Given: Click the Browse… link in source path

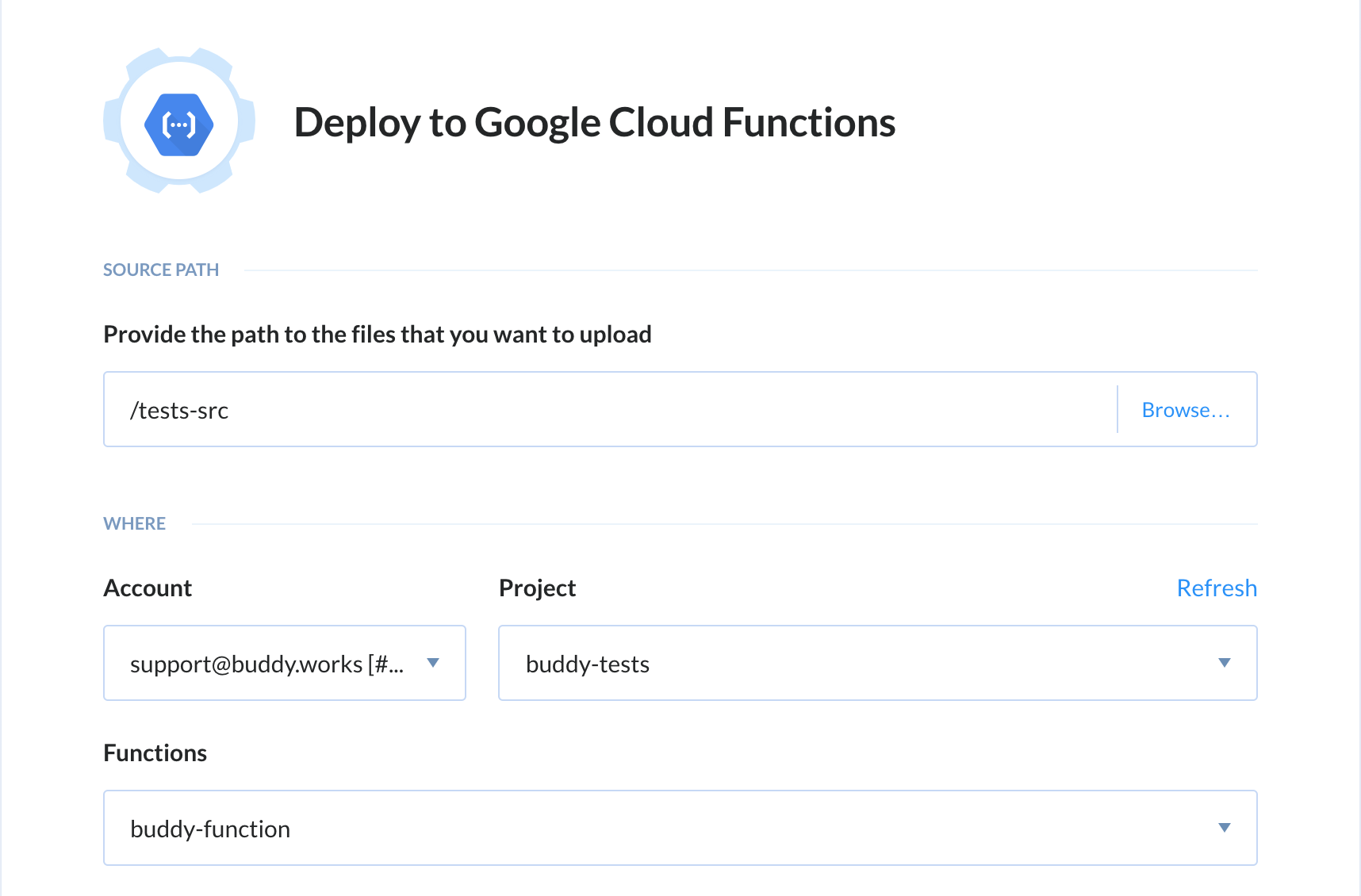Looking at the screenshot, I should (x=1186, y=410).
